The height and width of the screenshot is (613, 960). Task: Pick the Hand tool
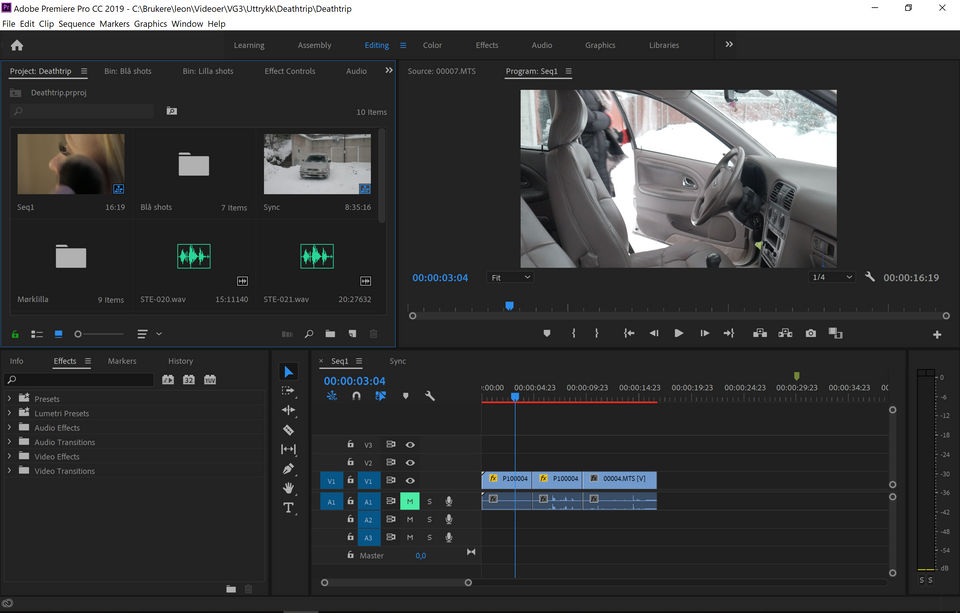click(289, 488)
